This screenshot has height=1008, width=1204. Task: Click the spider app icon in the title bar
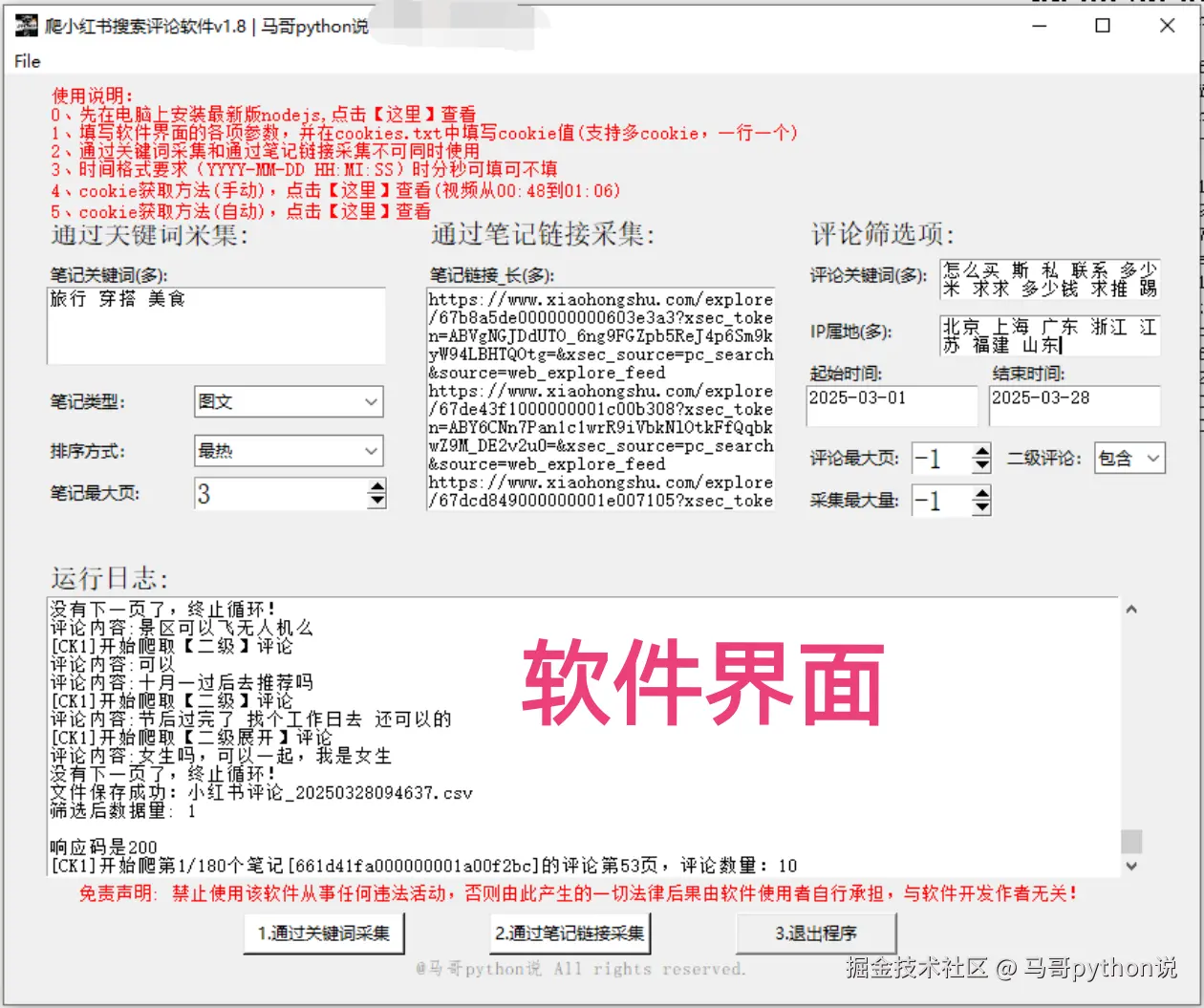coord(25,25)
